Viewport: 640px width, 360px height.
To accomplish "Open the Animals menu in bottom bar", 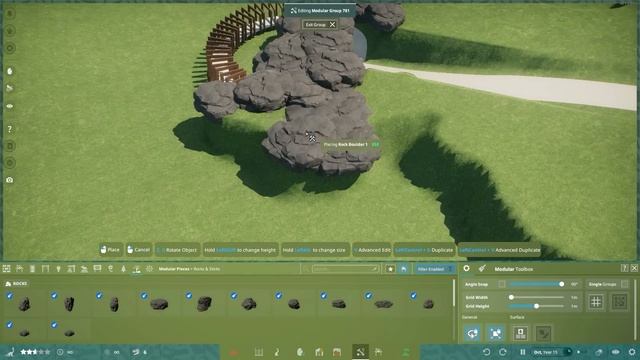I will click(x=277, y=352).
